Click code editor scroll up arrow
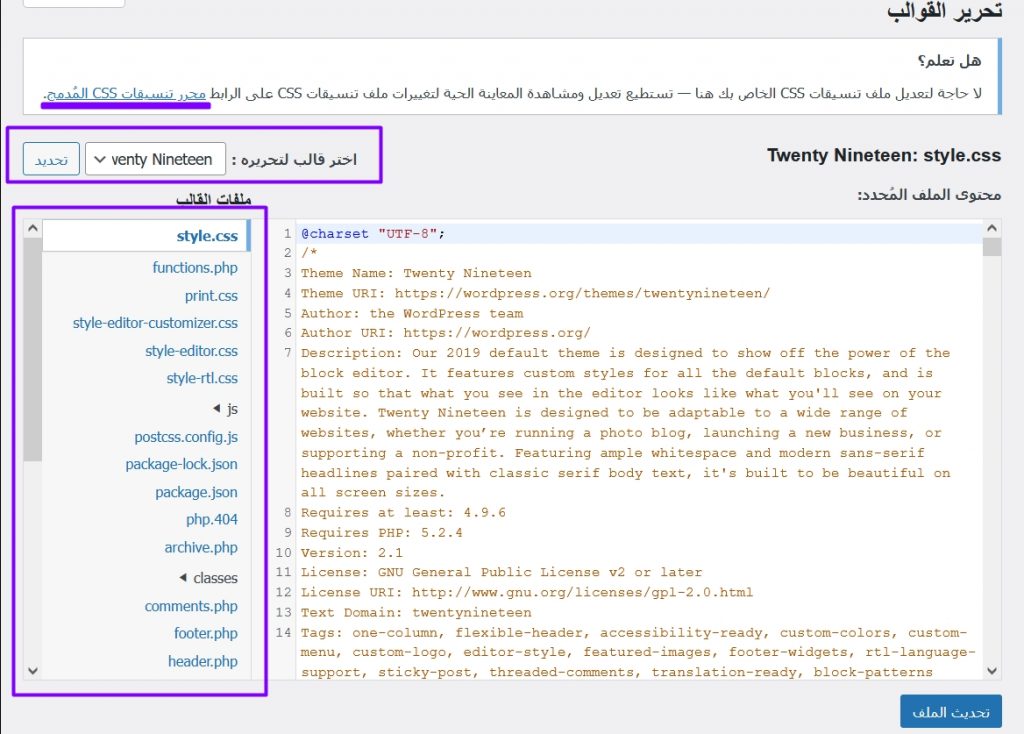Image resolution: width=1024 pixels, height=734 pixels. pos(991,228)
